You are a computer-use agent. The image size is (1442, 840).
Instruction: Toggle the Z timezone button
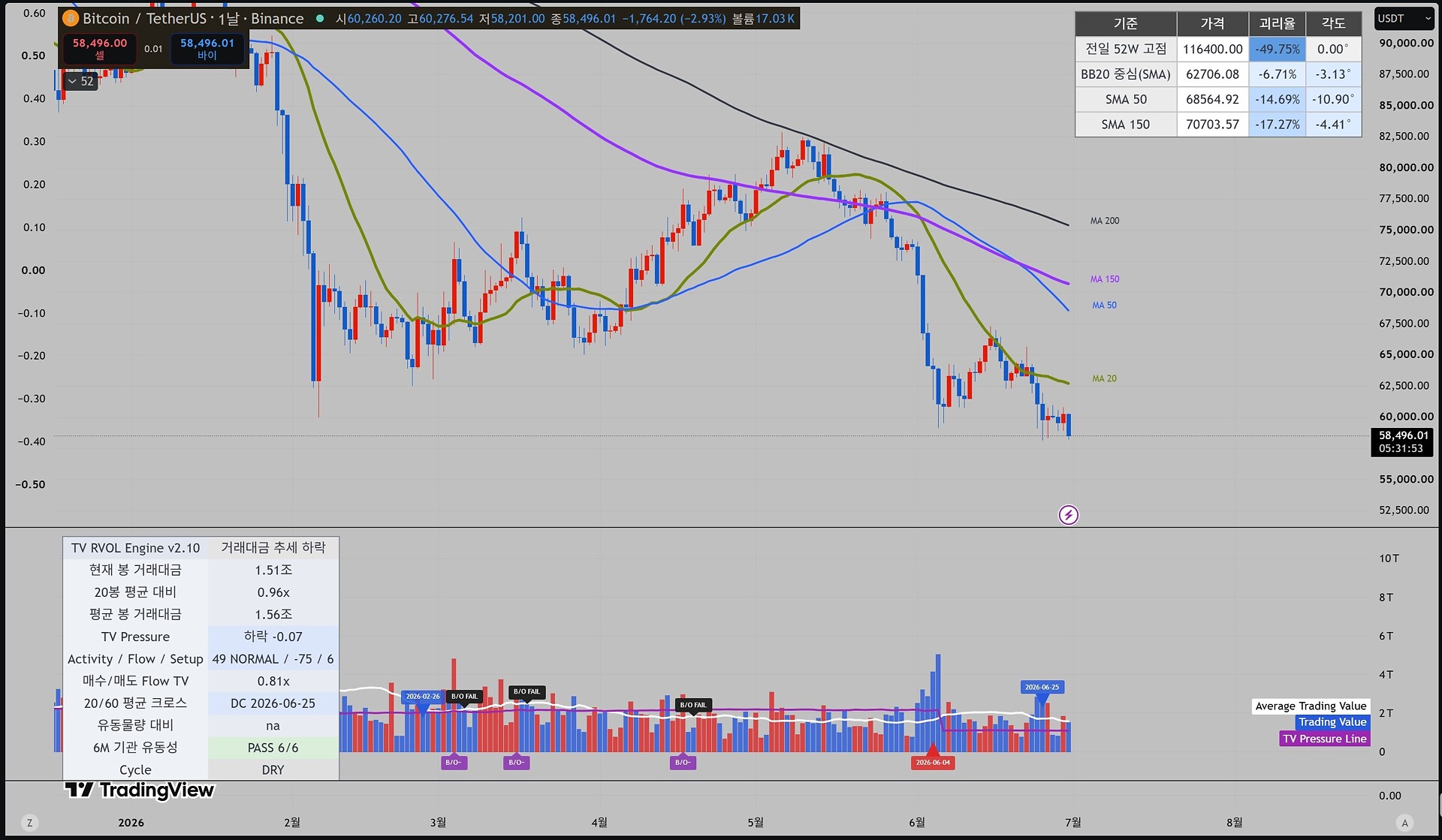click(x=29, y=822)
